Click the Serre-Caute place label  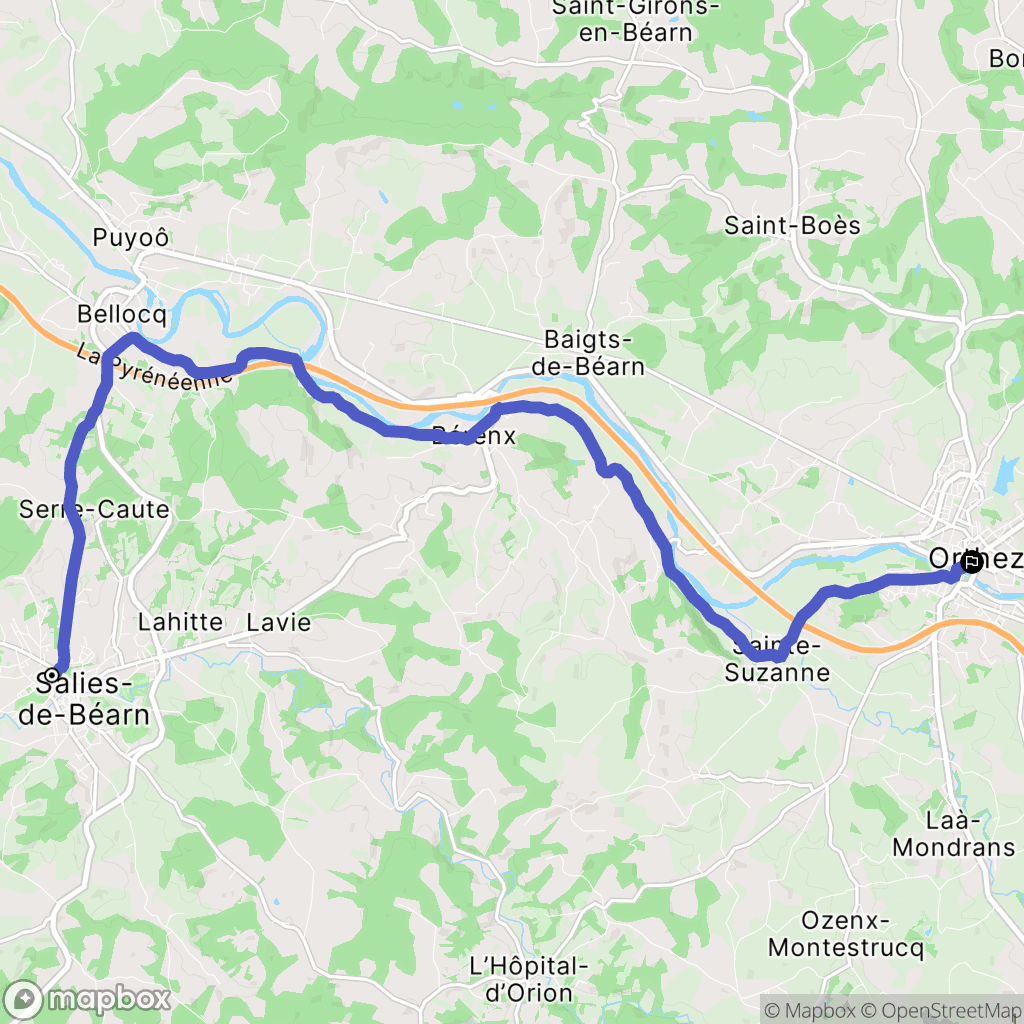(94, 509)
